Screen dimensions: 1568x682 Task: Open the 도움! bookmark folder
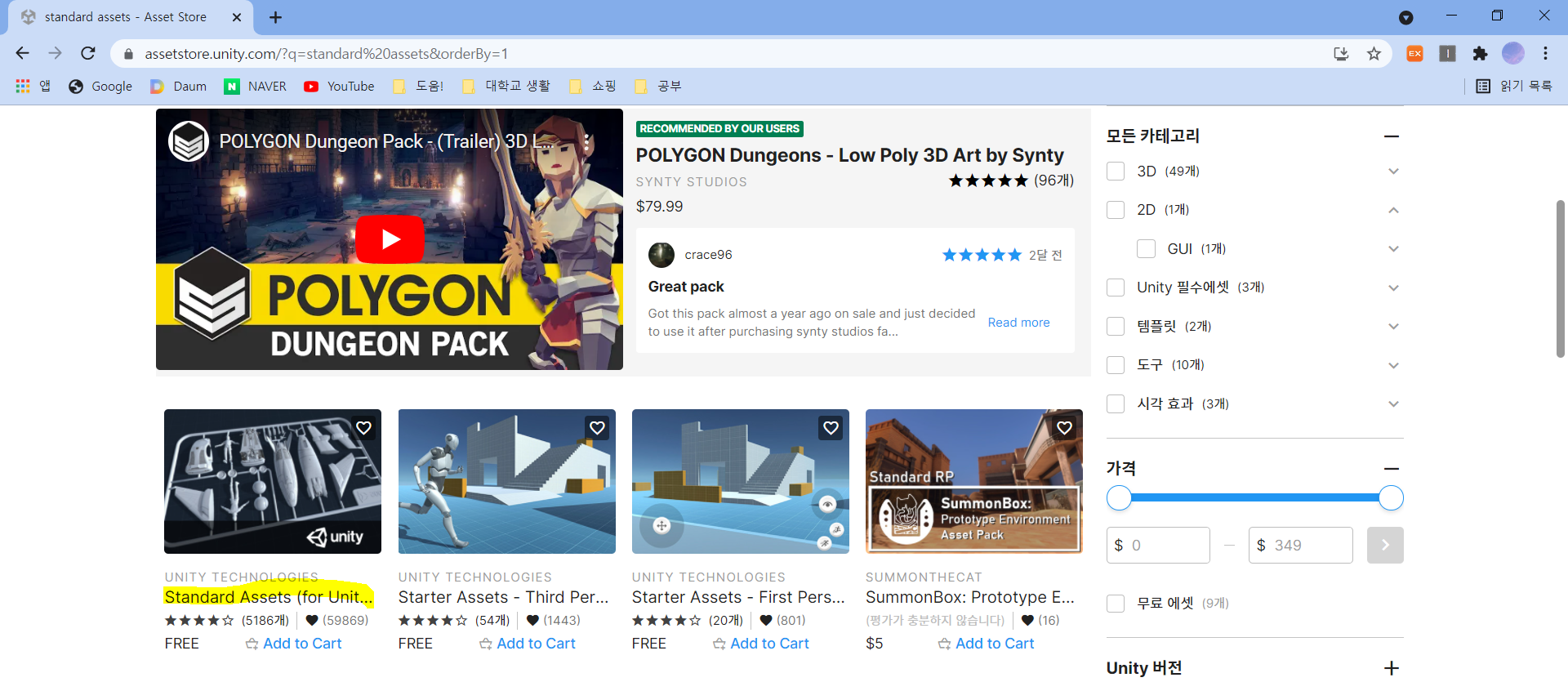[x=418, y=86]
